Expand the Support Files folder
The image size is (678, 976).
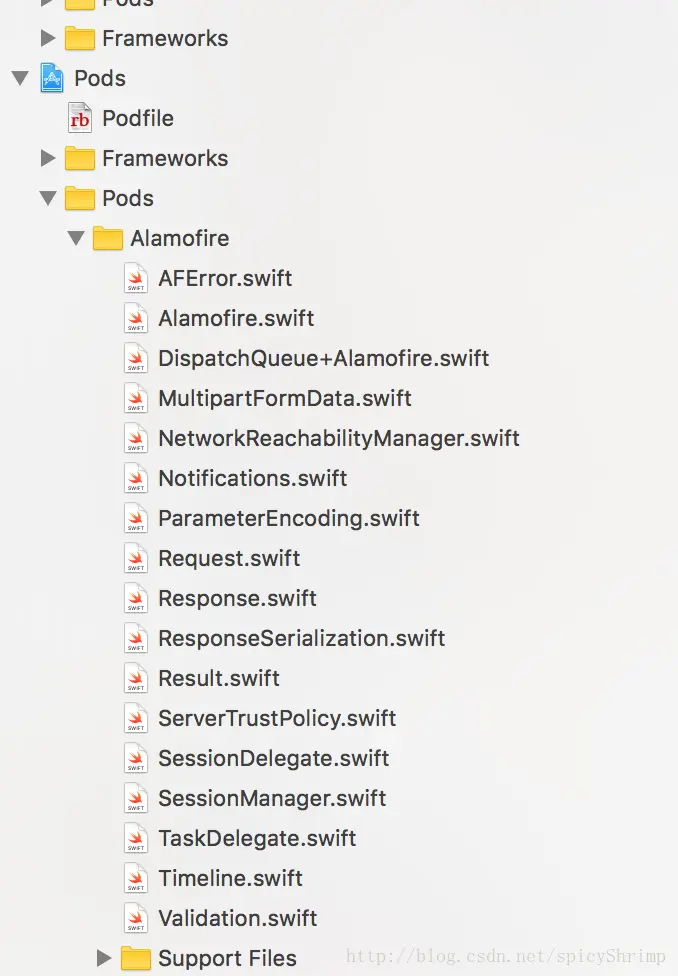pyautogui.click(x=104, y=958)
